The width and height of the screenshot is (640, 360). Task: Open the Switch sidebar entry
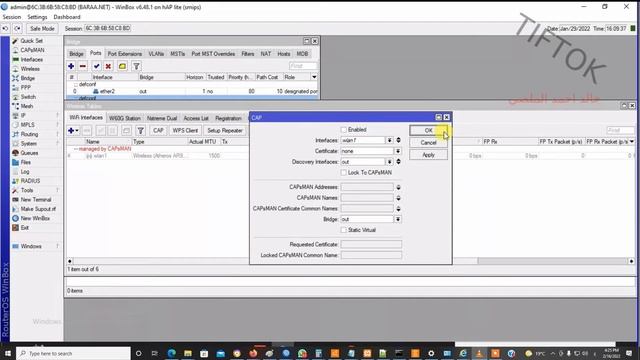[28, 97]
